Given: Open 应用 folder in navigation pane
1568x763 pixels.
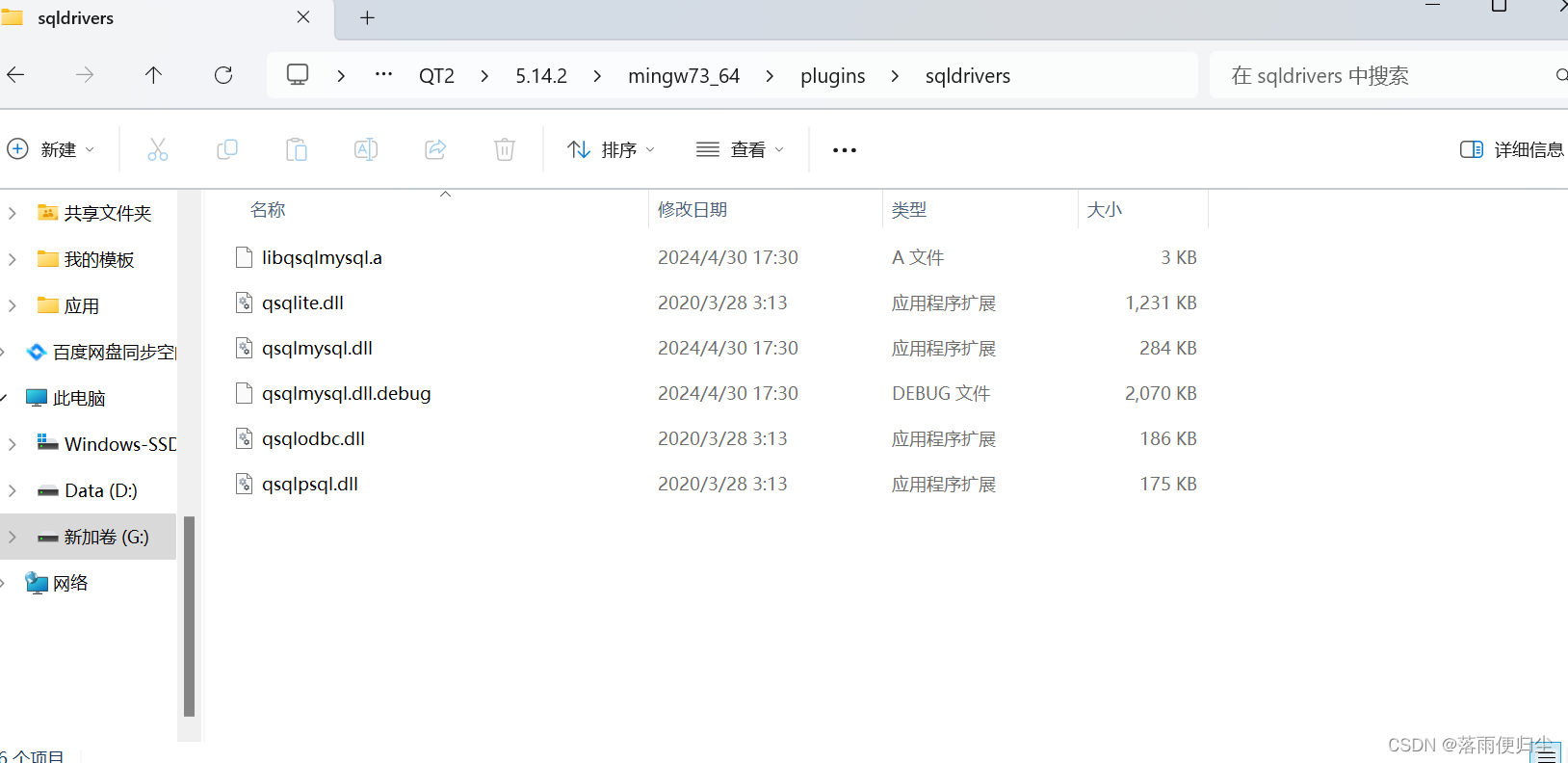Looking at the screenshot, I should [x=82, y=305].
